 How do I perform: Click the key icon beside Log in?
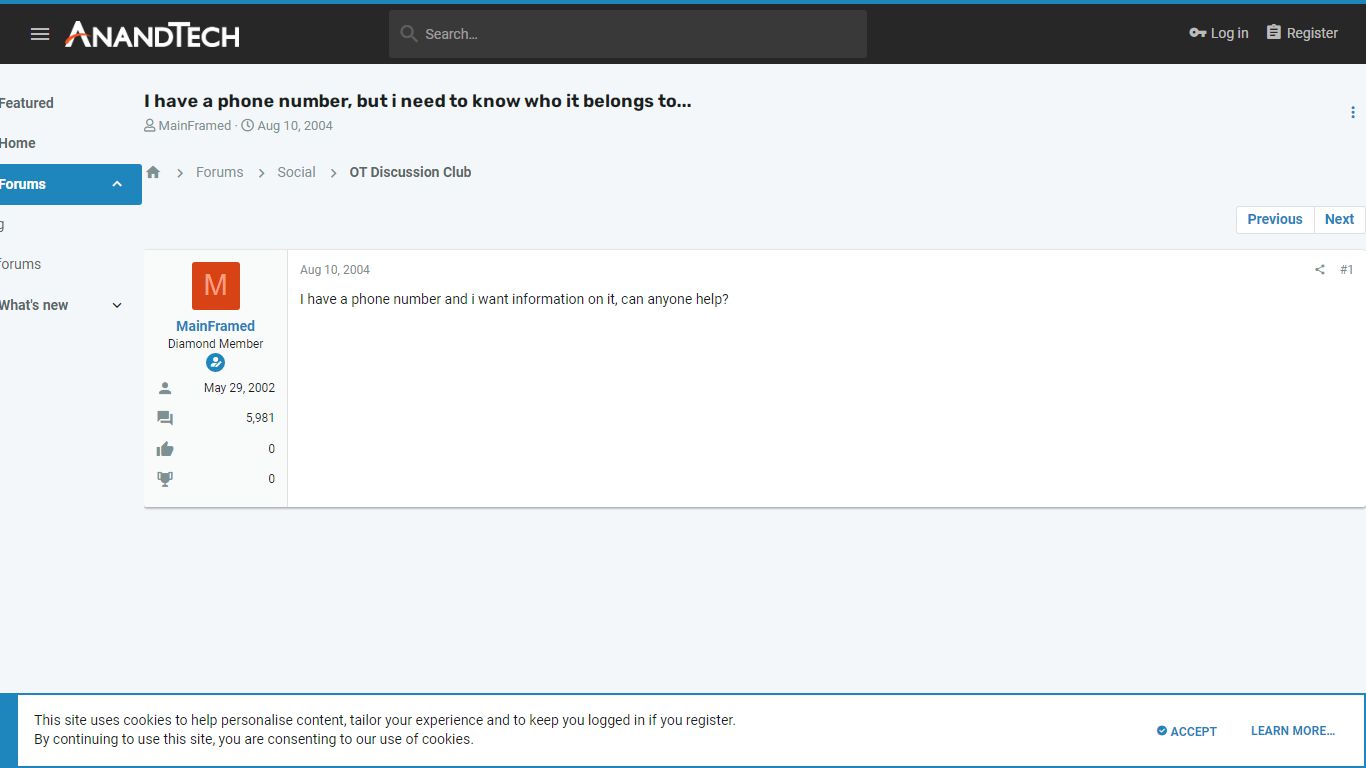click(1197, 33)
